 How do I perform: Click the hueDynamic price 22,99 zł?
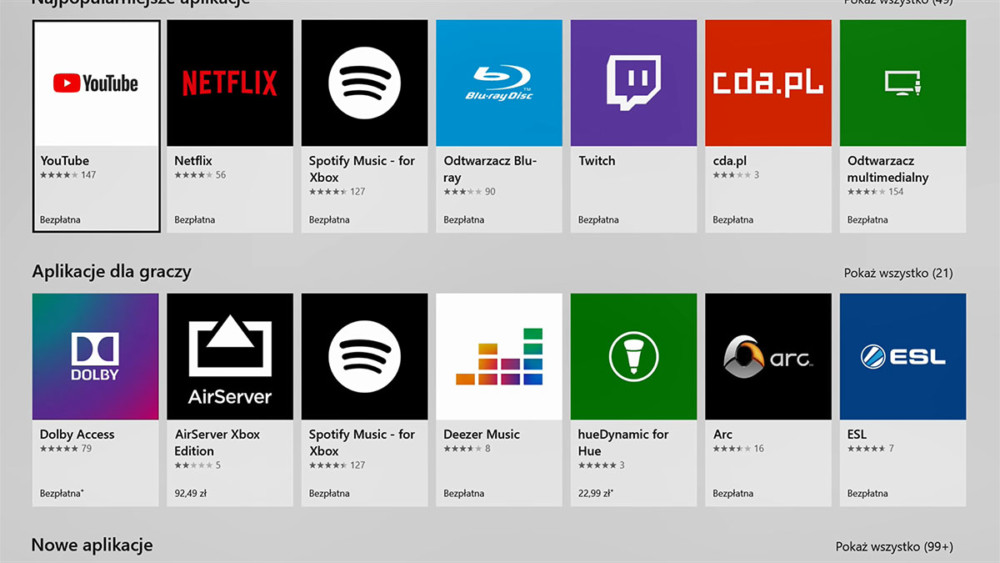tap(596, 493)
